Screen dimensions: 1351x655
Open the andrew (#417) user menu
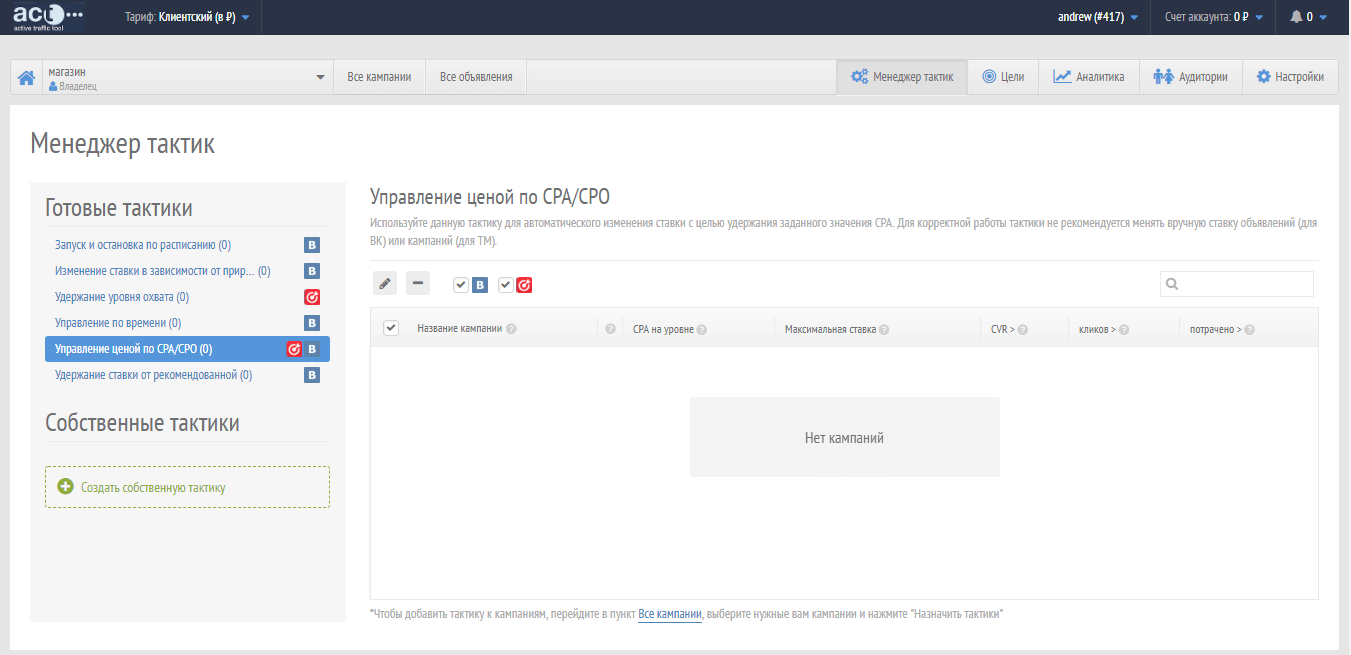1097,17
